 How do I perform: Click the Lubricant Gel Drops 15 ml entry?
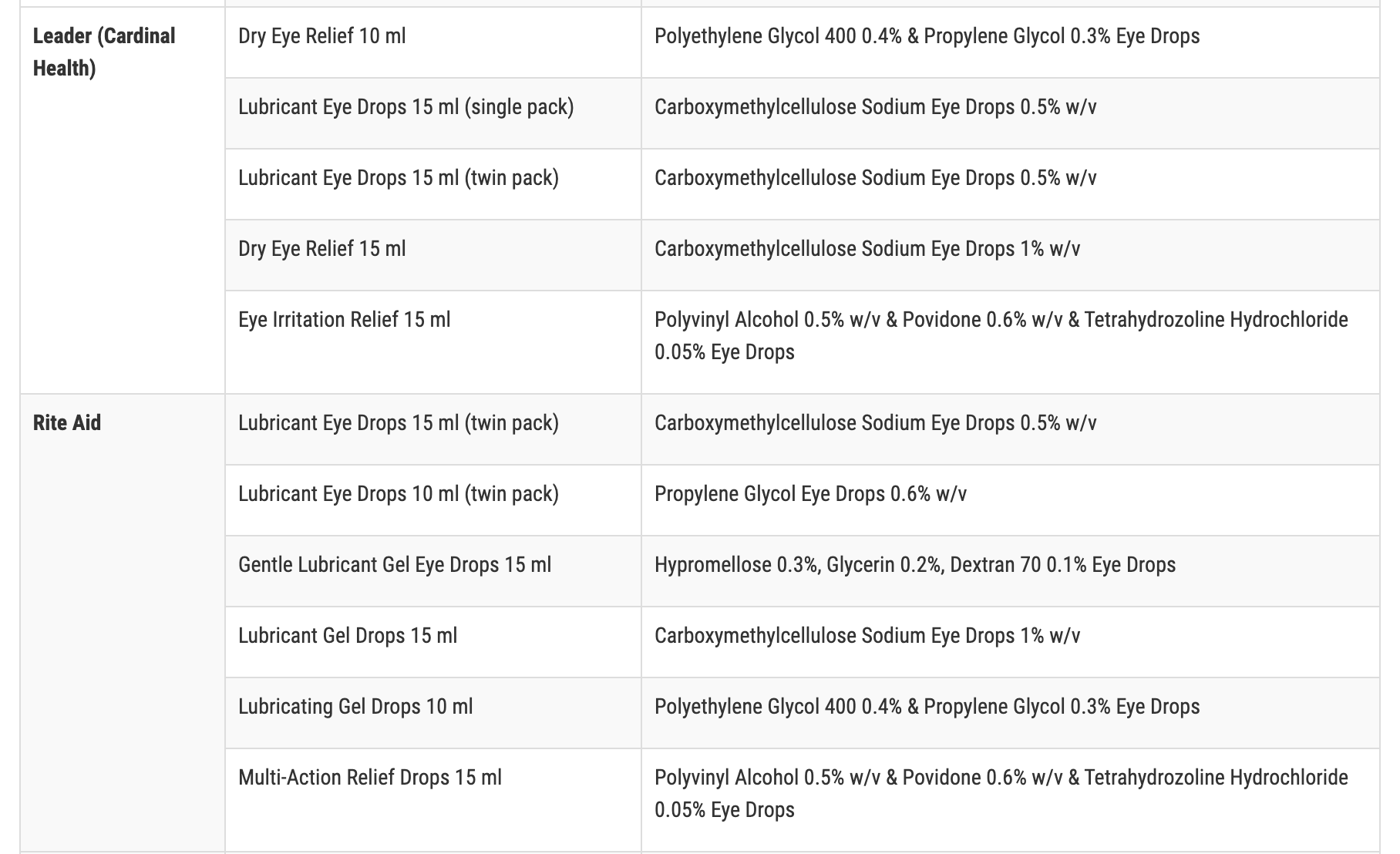[x=348, y=636]
